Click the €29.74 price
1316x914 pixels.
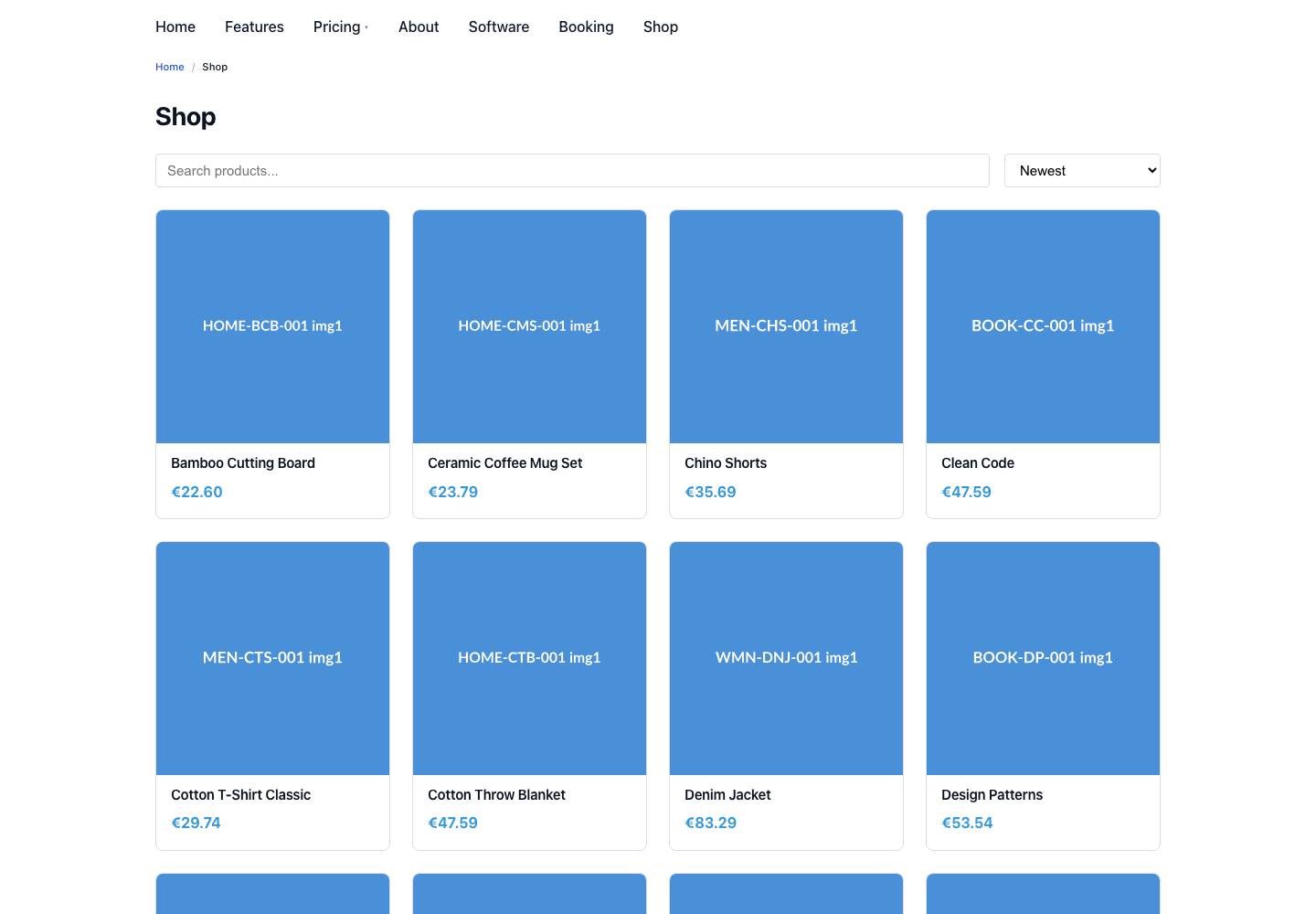pyautogui.click(x=196, y=823)
